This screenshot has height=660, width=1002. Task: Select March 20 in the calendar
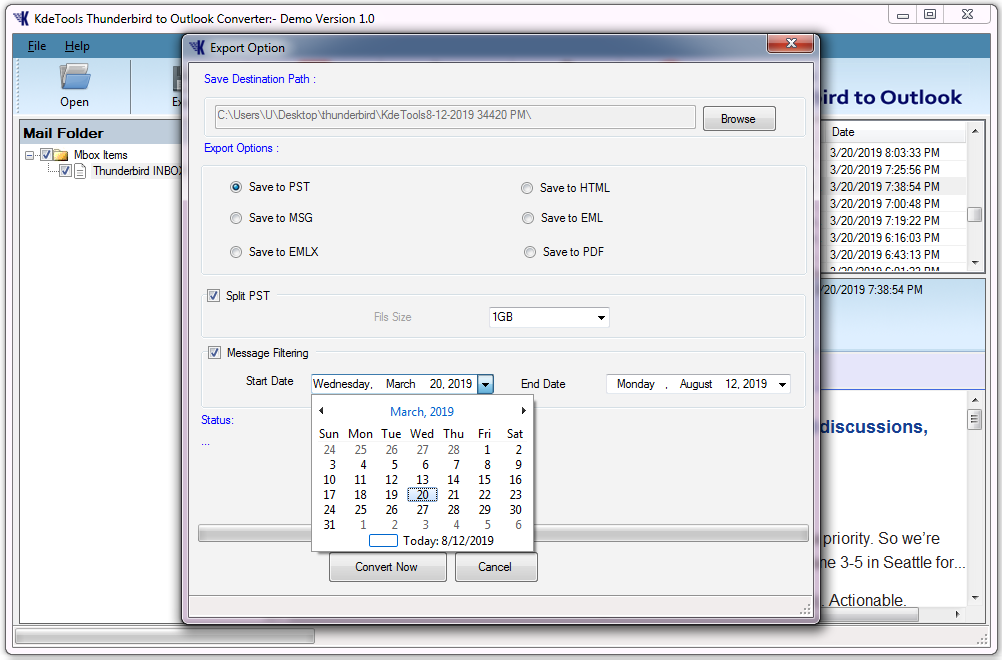pyautogui.click(x=422, y=495)
